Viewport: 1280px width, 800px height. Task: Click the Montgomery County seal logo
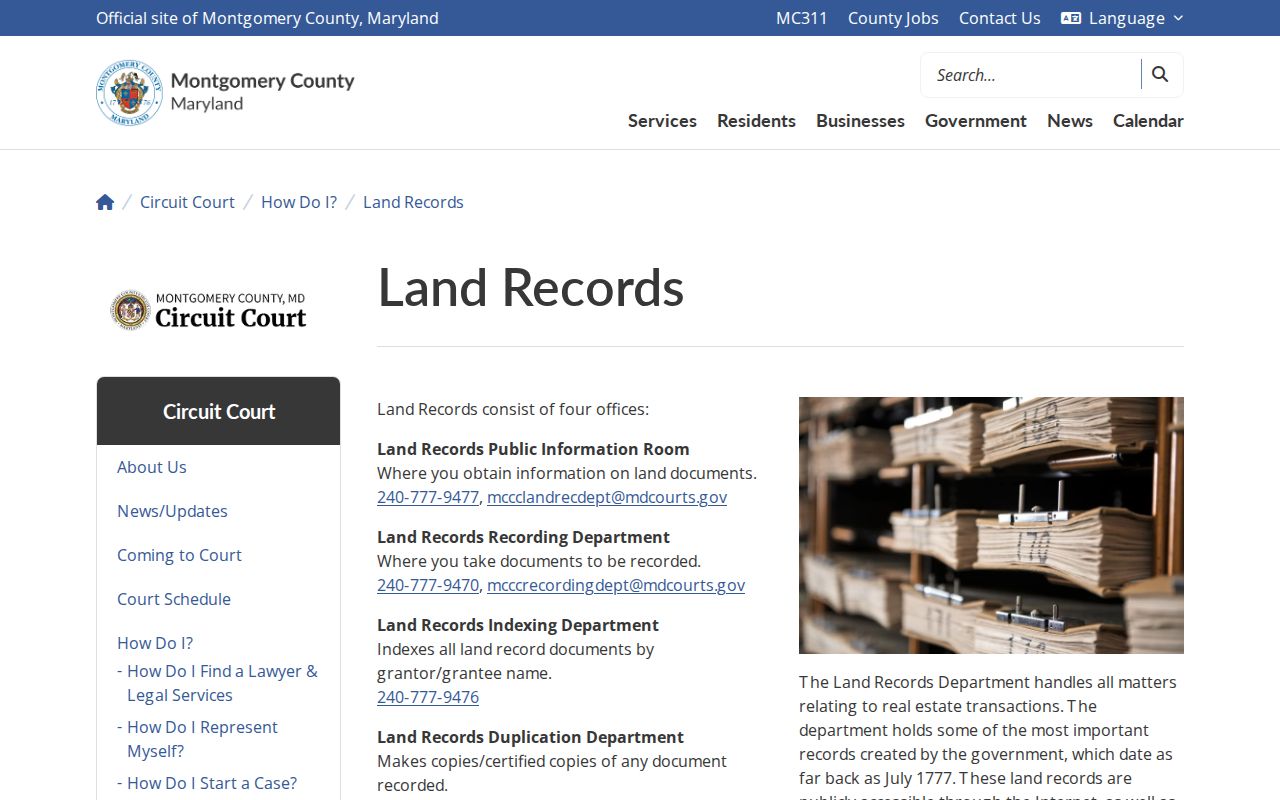pos(129,92)
